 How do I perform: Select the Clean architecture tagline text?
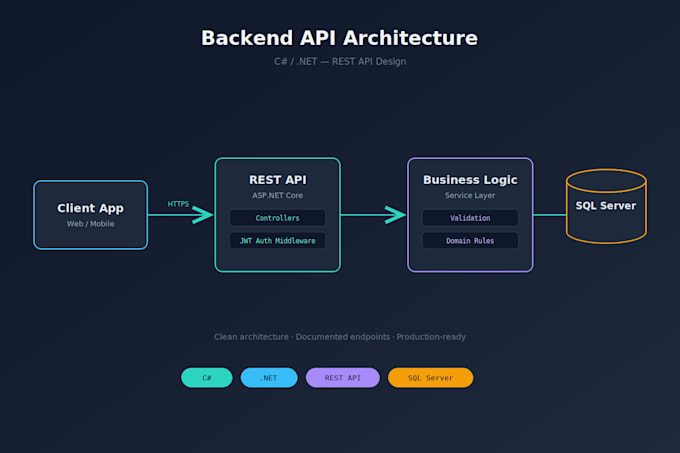340,337
